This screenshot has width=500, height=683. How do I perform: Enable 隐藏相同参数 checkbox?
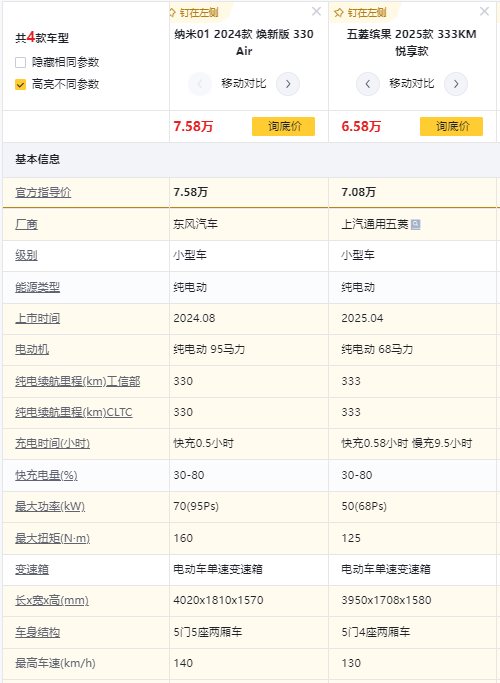click(x=20, y=62)
